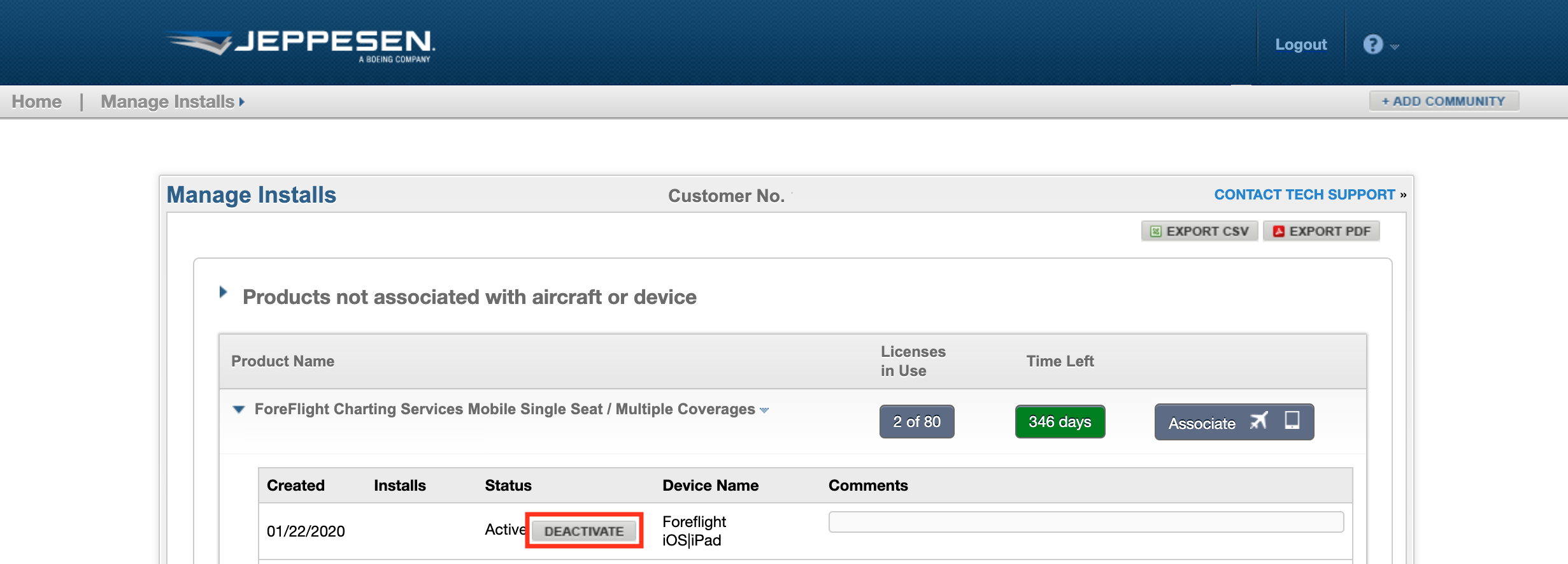The image size is (1568, 564).
Task: Click the 2 of 80 licenses badge
Action: tap(917, 422)
